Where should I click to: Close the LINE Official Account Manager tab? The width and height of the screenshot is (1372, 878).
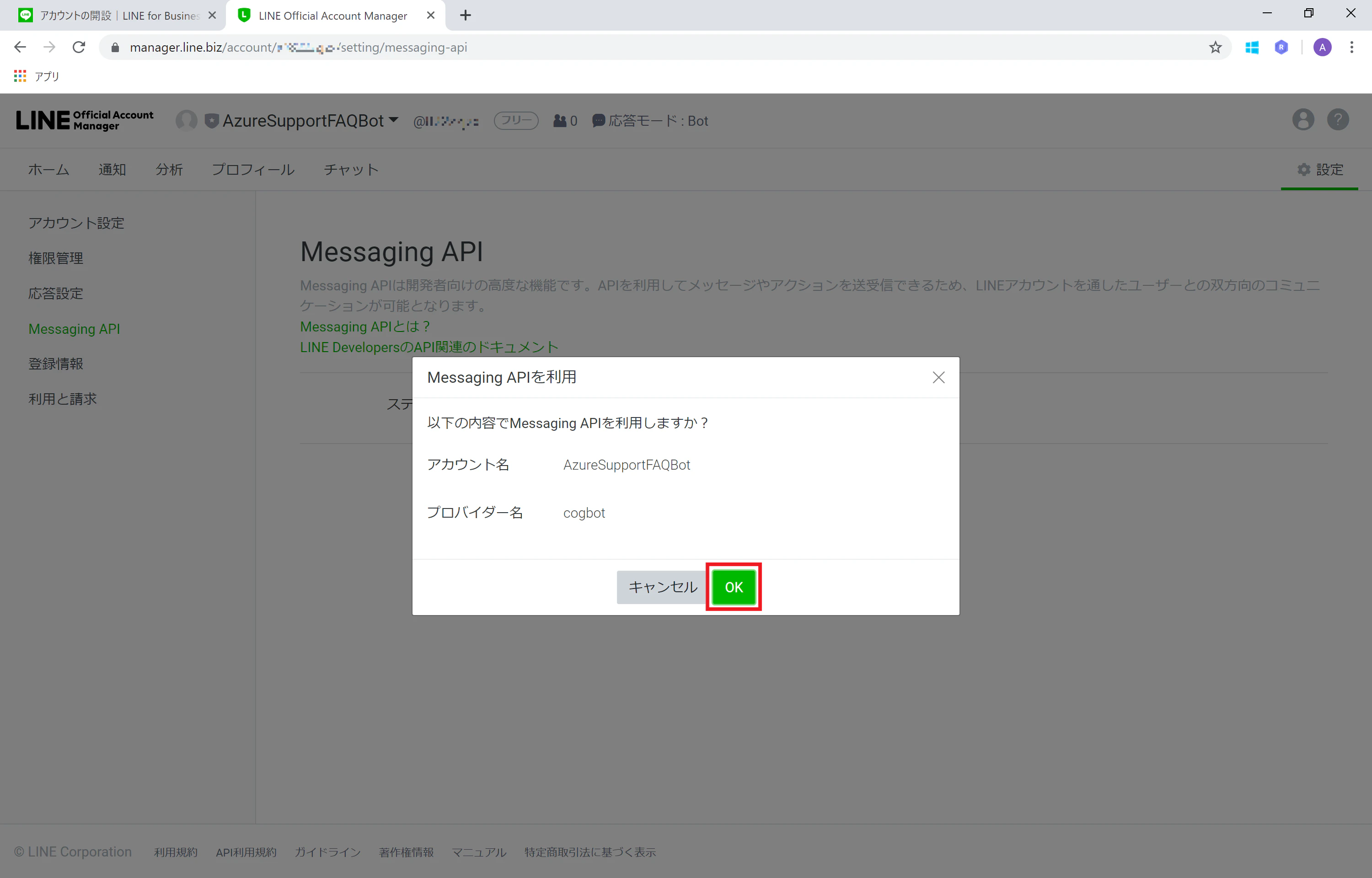tap(431, 16)
